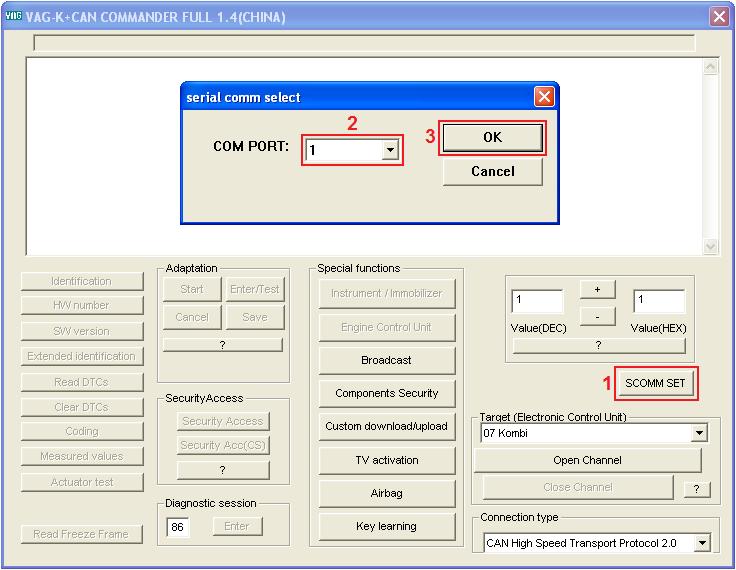Decrement value with the minus button
The height and width of the screenshot is (570, 736).
click(597, 317)
